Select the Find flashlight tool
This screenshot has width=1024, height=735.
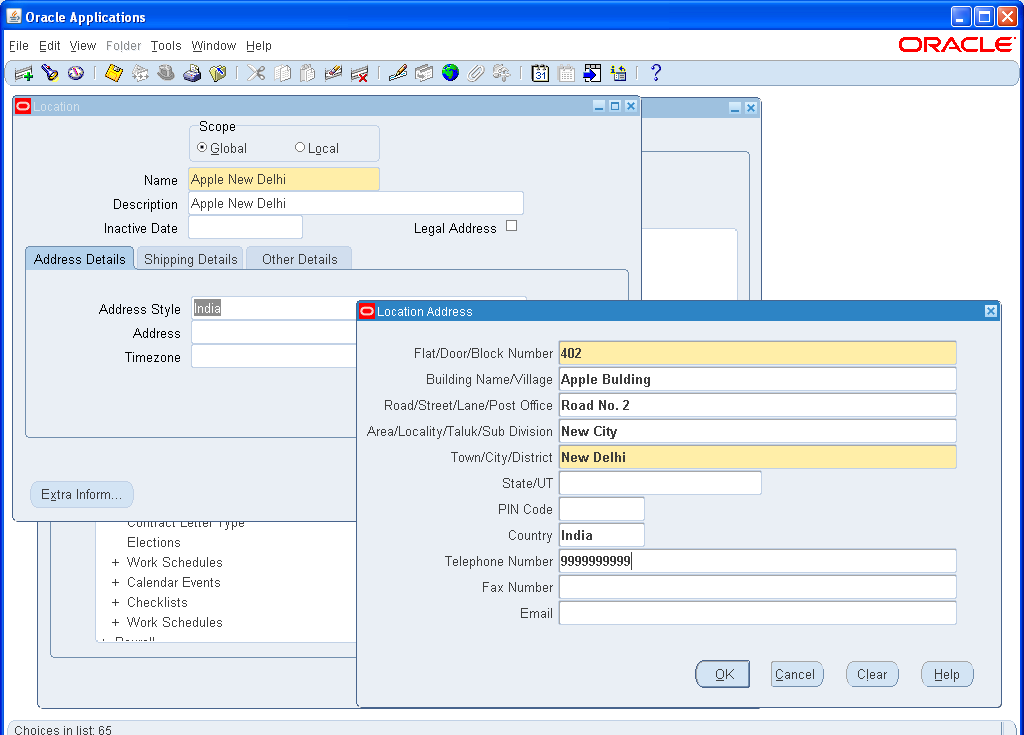click(49, 72)
